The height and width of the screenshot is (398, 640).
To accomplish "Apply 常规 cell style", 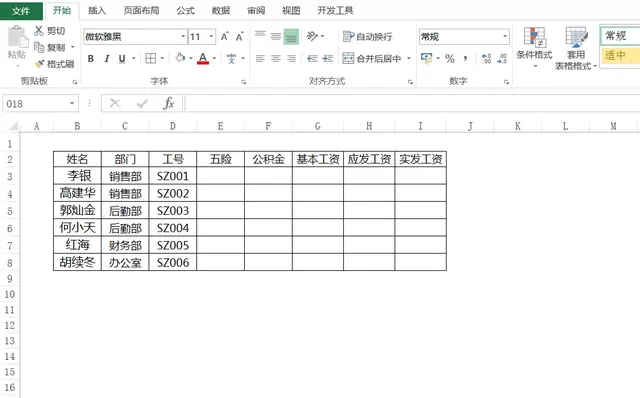I will click(620, 36).
